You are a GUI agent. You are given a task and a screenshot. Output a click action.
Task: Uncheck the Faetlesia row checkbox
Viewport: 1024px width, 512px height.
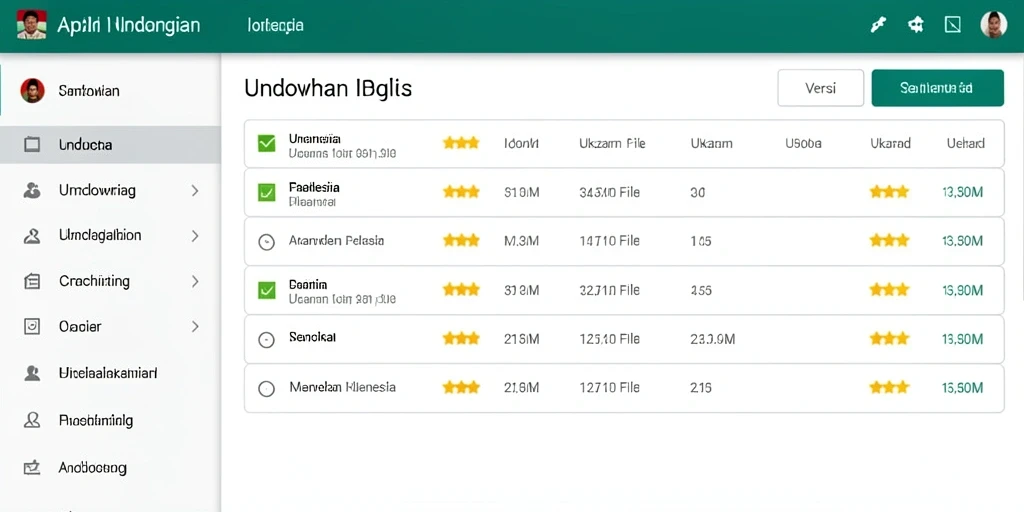tap(266, 192)
